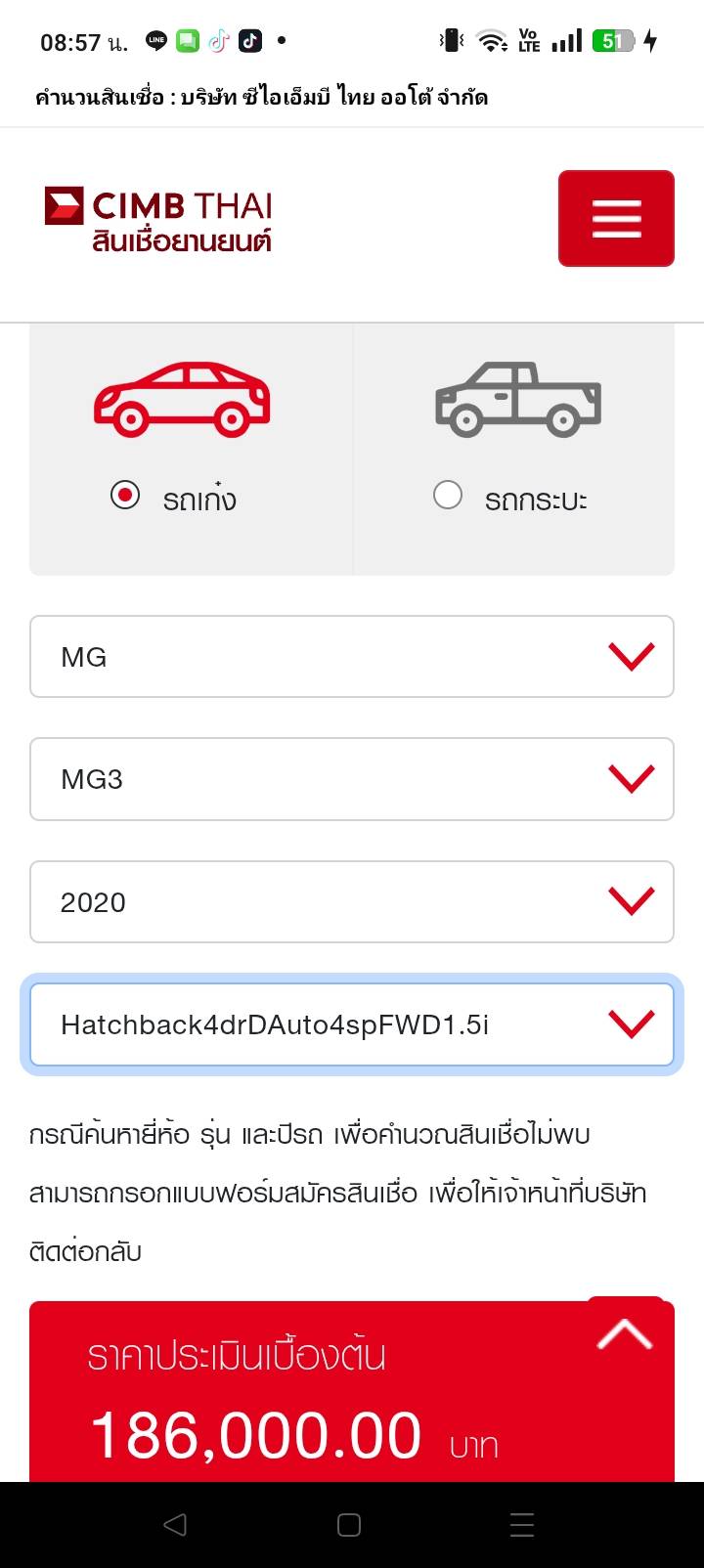
Task: Tap the 186,000.00 appraisal price panel
Action: pyautogui.click(x=293, y=1408)
